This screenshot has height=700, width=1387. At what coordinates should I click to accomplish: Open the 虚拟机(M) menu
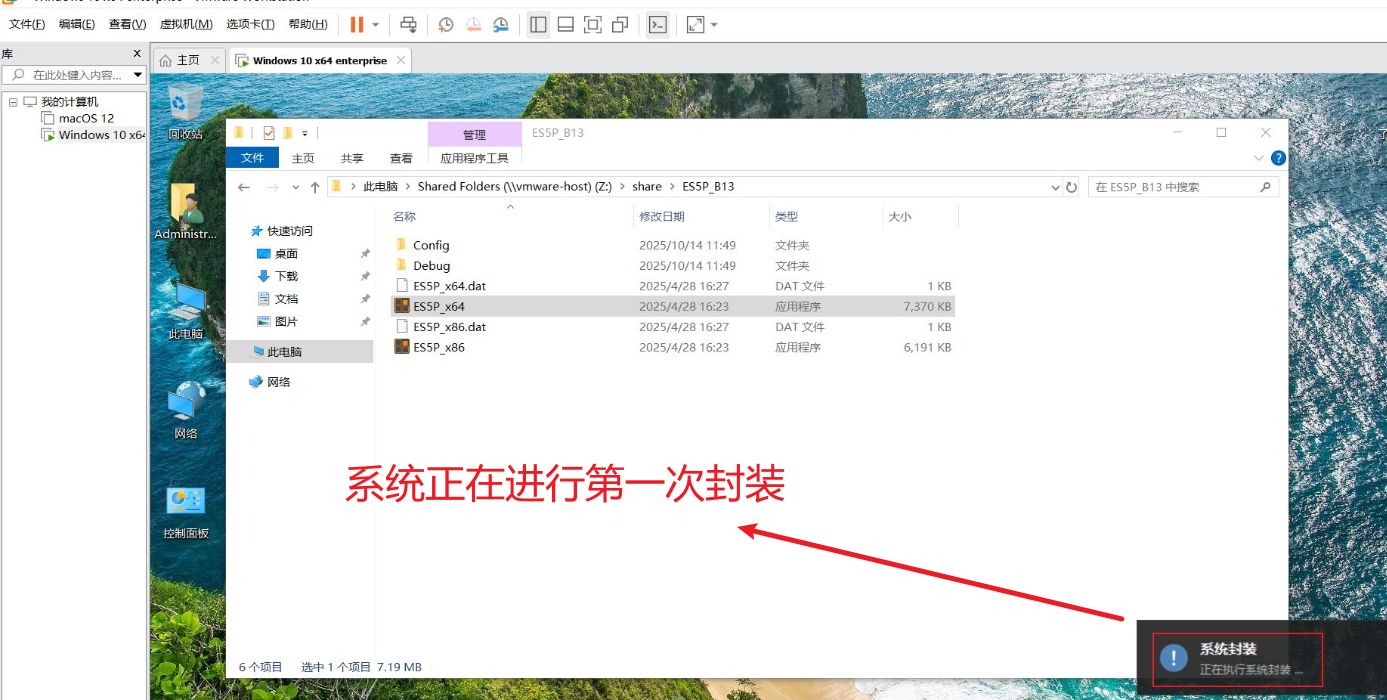click(x=186, y=24)
